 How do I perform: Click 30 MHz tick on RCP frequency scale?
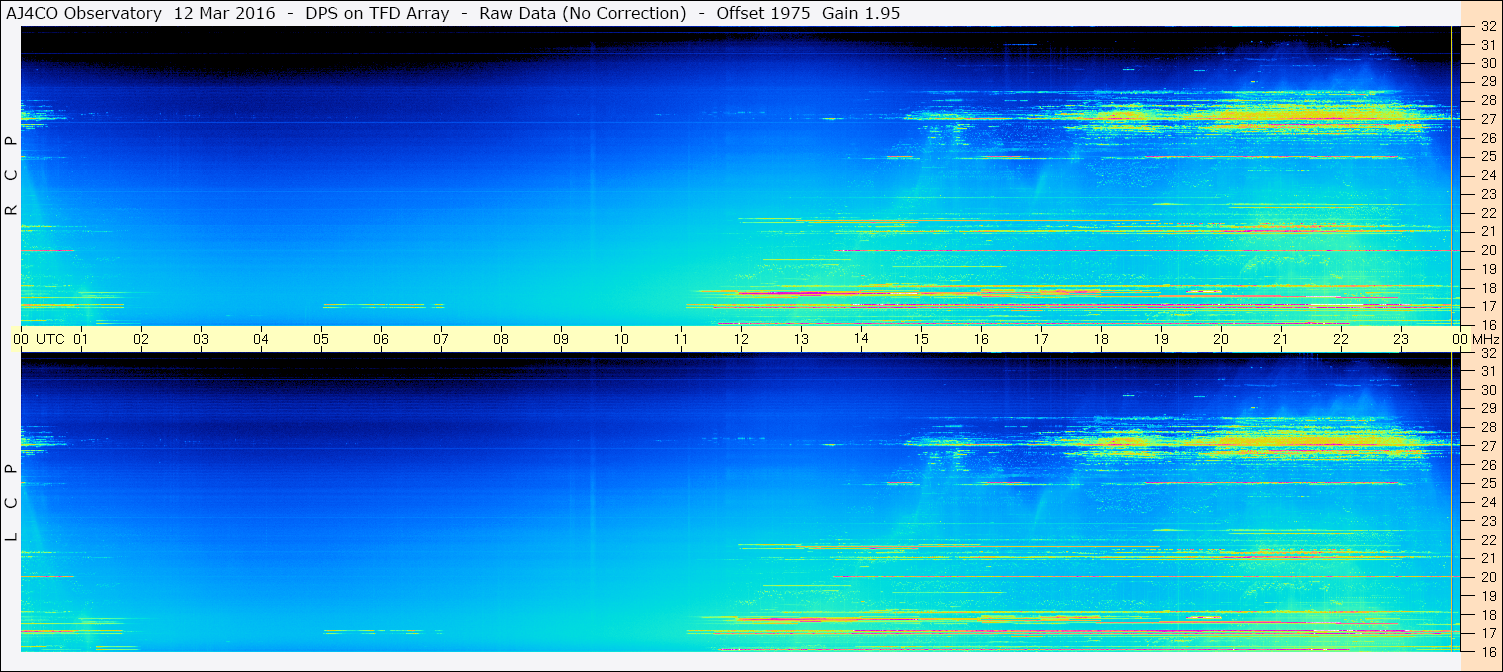[1487, 63]
